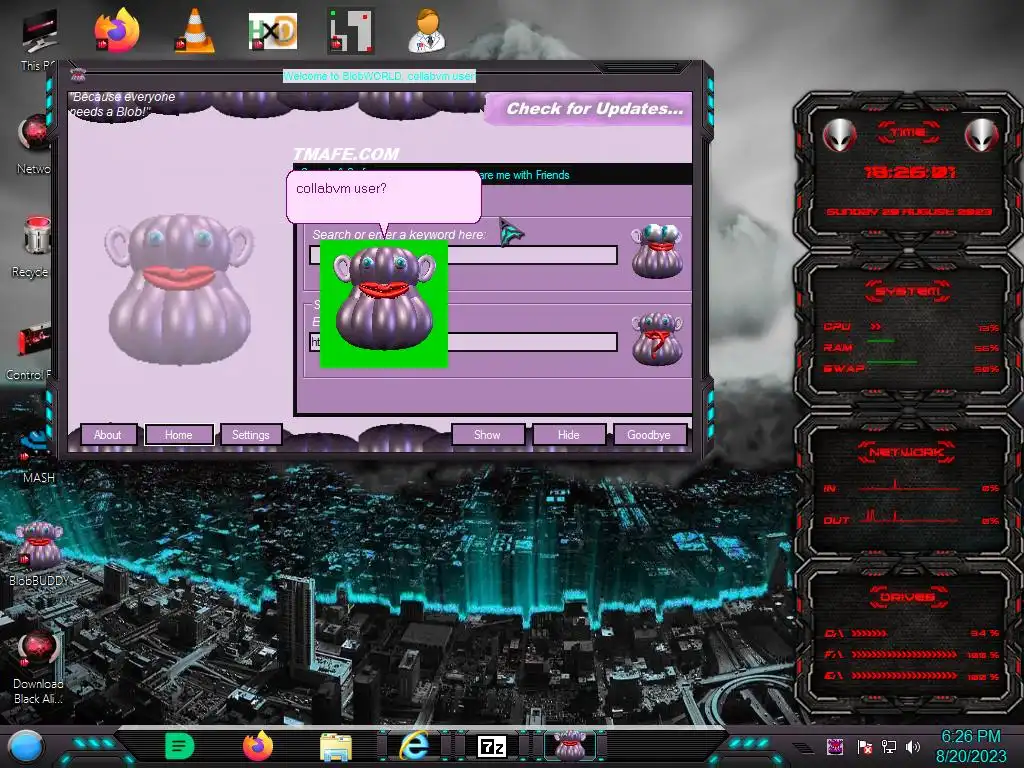Click the network OUT graph
Screen dimensions: 1024x768
(908, 517)
